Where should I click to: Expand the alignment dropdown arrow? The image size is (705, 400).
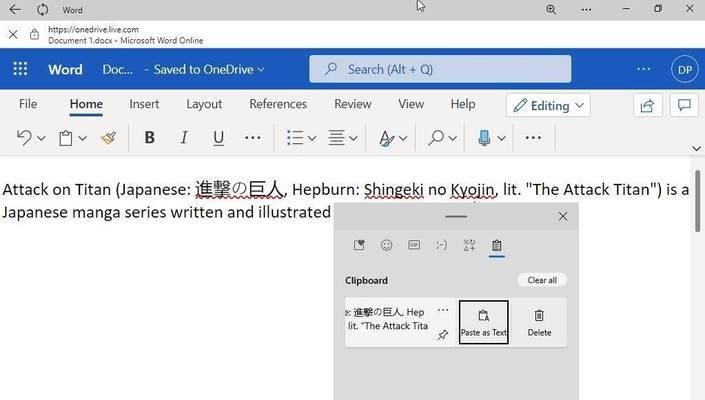point(353,138)
